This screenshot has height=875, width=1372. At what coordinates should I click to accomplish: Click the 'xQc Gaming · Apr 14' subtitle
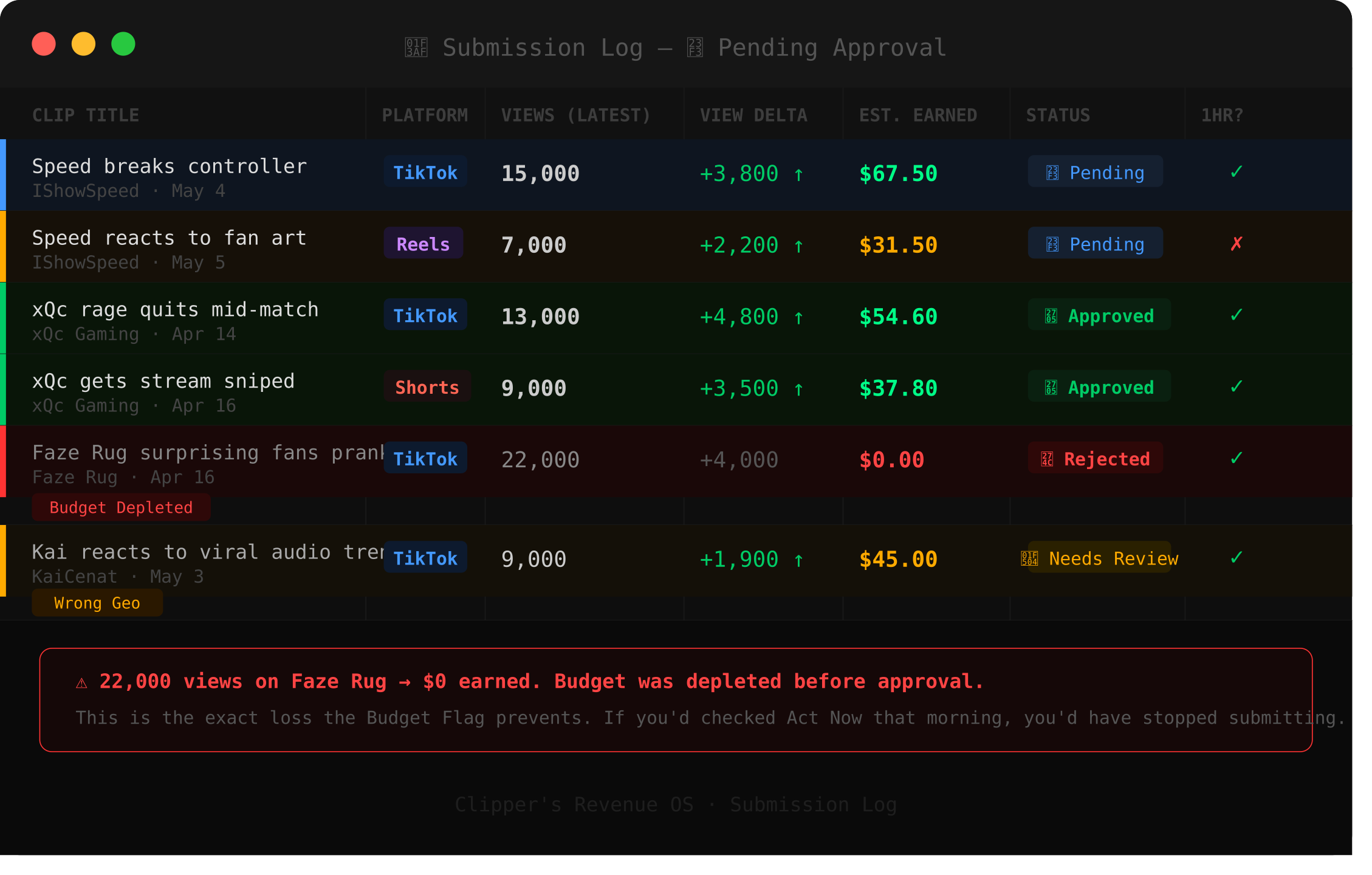coord(134,334)
